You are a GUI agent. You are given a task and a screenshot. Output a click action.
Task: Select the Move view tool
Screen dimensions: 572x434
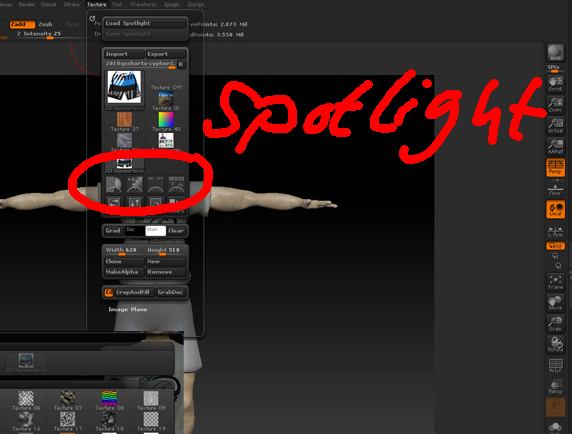click(x=555, y=303)
